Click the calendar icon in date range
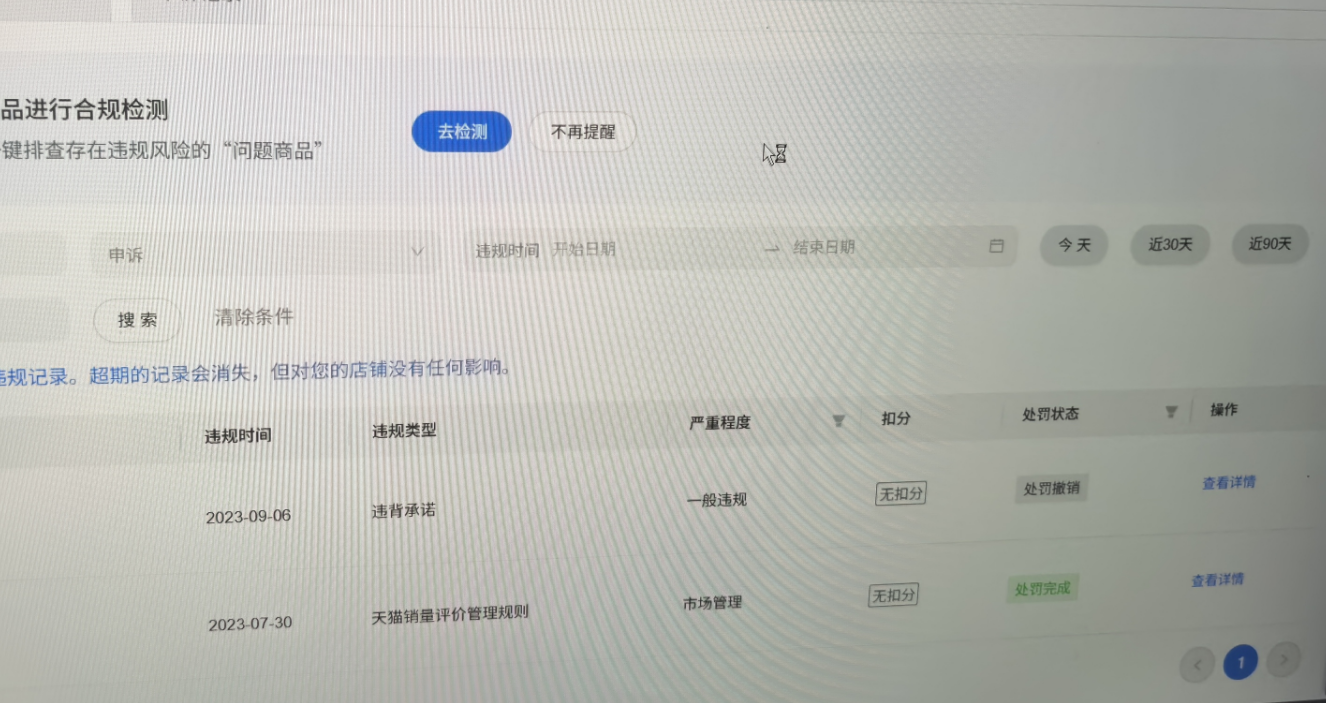This screenshot has height=703, width=1326. point(996,246)
